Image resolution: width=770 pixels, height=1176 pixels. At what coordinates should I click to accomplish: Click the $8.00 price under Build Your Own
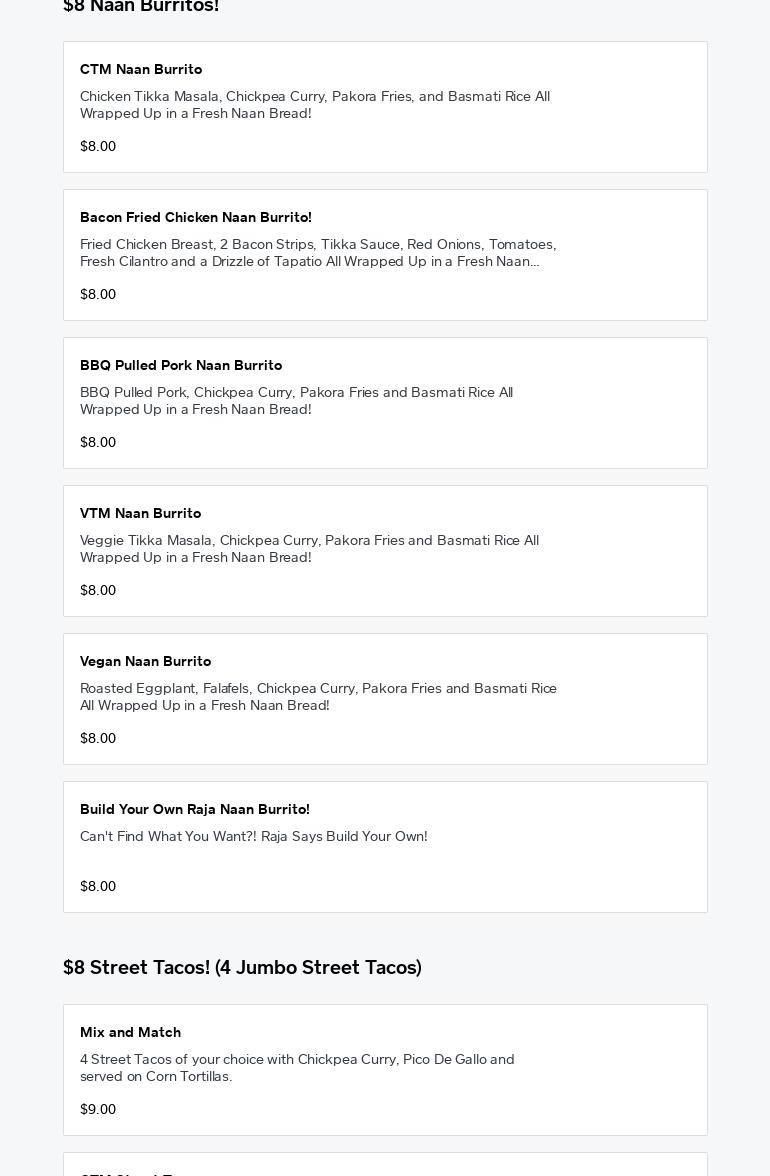98,886
